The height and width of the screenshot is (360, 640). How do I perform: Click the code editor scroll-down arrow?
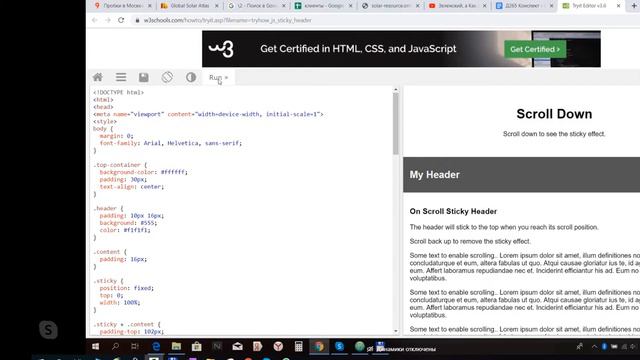(x=396, y=331)
